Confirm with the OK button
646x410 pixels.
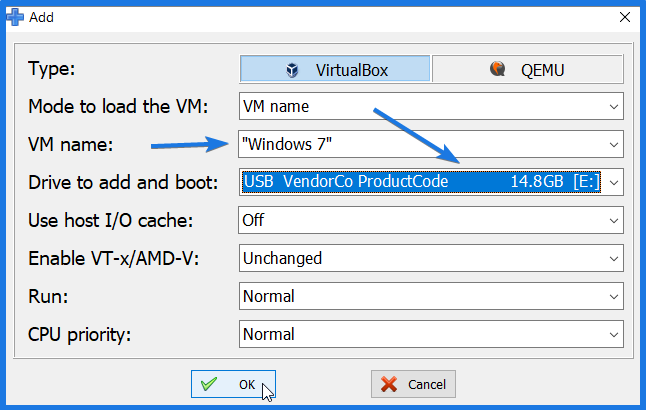click(x=233, y=384)
